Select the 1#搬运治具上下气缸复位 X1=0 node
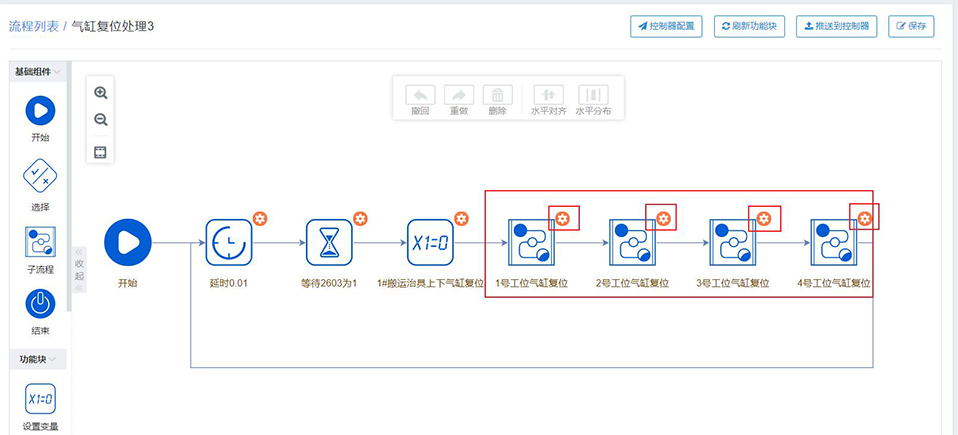The height and width of the screenshot is (435, 958). coord(430,243)
